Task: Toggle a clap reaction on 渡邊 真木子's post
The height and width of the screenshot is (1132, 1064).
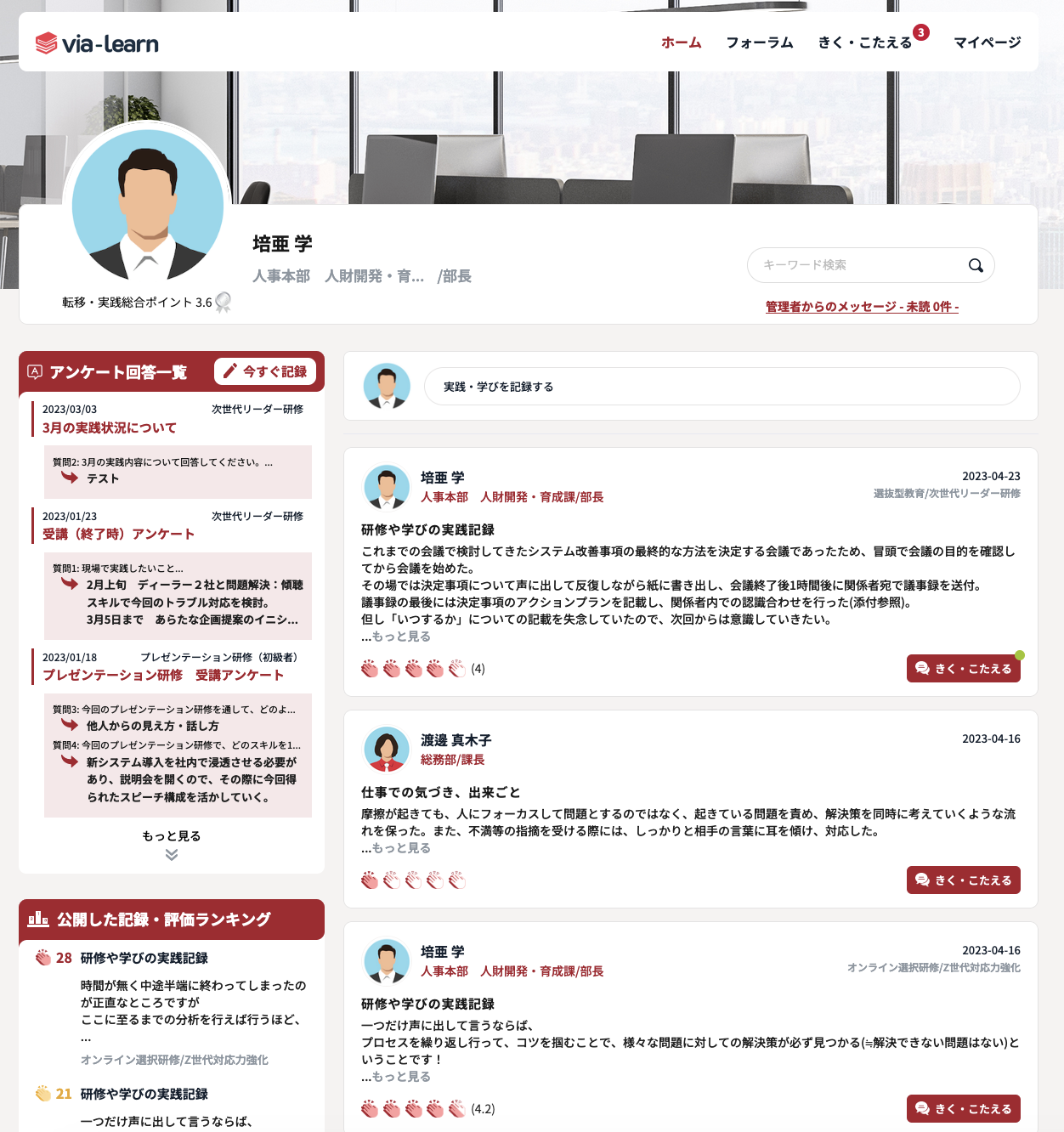Action: [371, 880]
